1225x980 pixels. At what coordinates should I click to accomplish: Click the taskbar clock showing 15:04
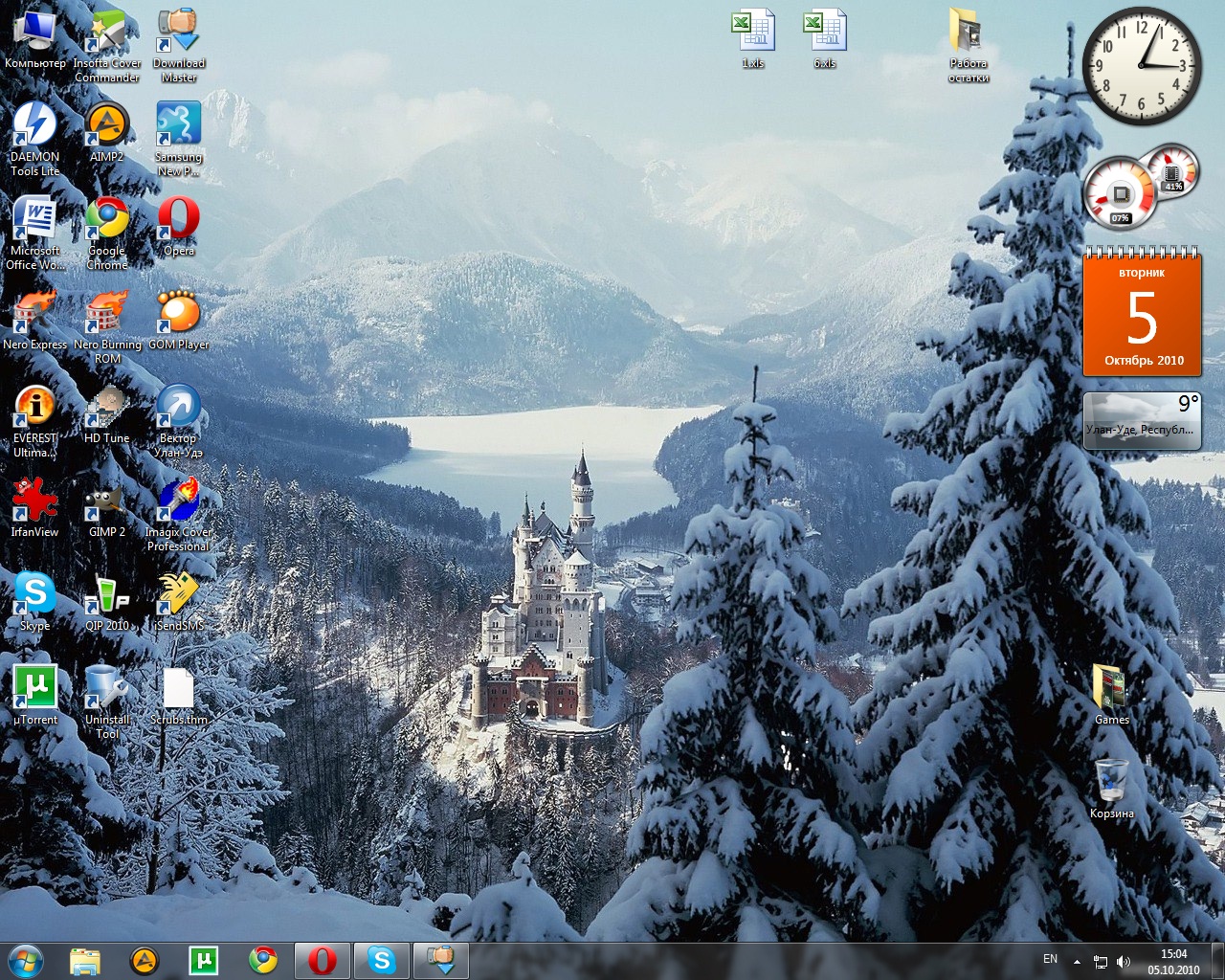point(1173,961)
